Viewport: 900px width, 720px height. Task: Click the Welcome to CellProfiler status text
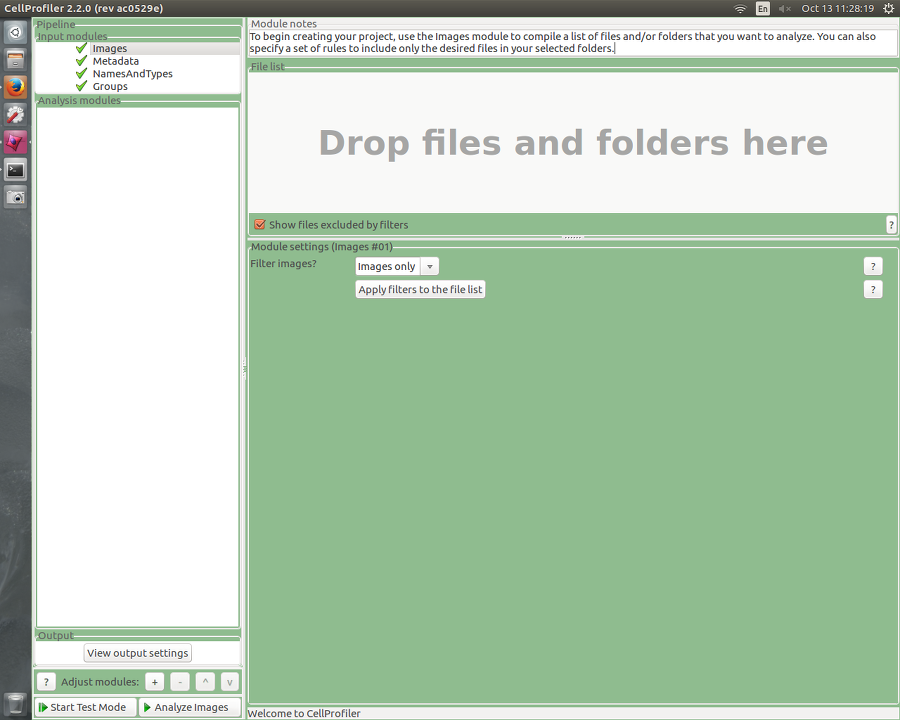304,714
